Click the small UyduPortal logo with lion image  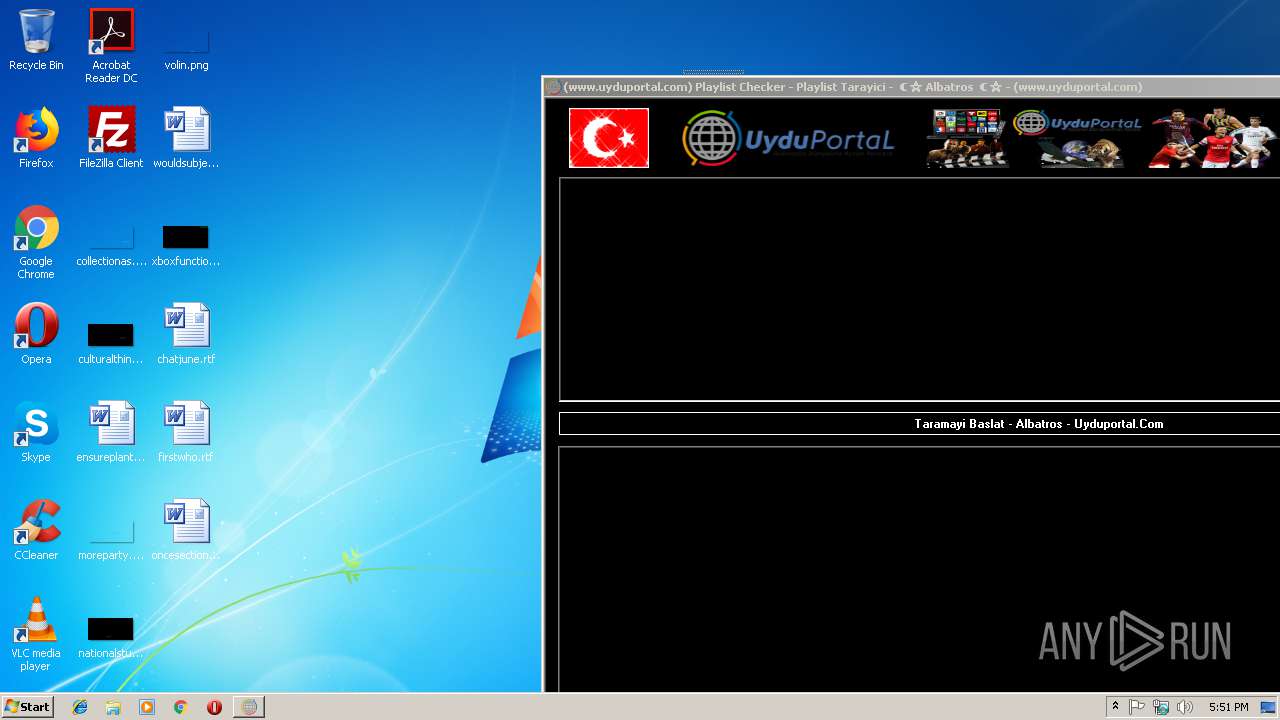coord(1077,138)
